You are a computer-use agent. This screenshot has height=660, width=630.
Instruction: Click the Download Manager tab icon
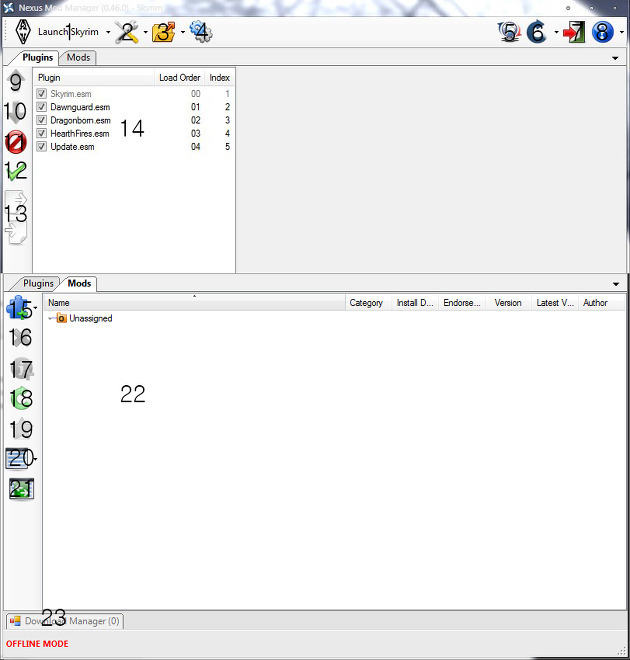coord(15,621)
